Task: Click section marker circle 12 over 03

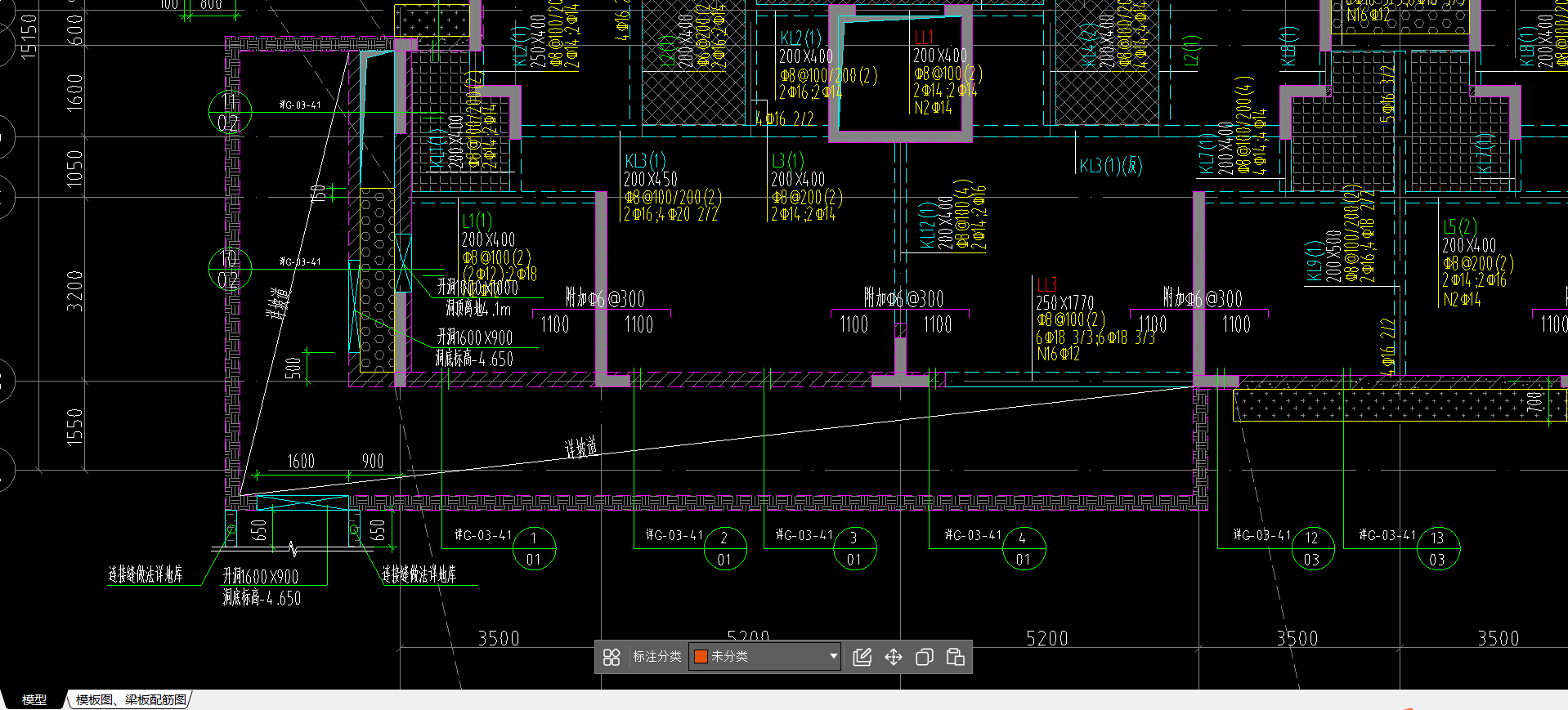Action: [1312, 548]
